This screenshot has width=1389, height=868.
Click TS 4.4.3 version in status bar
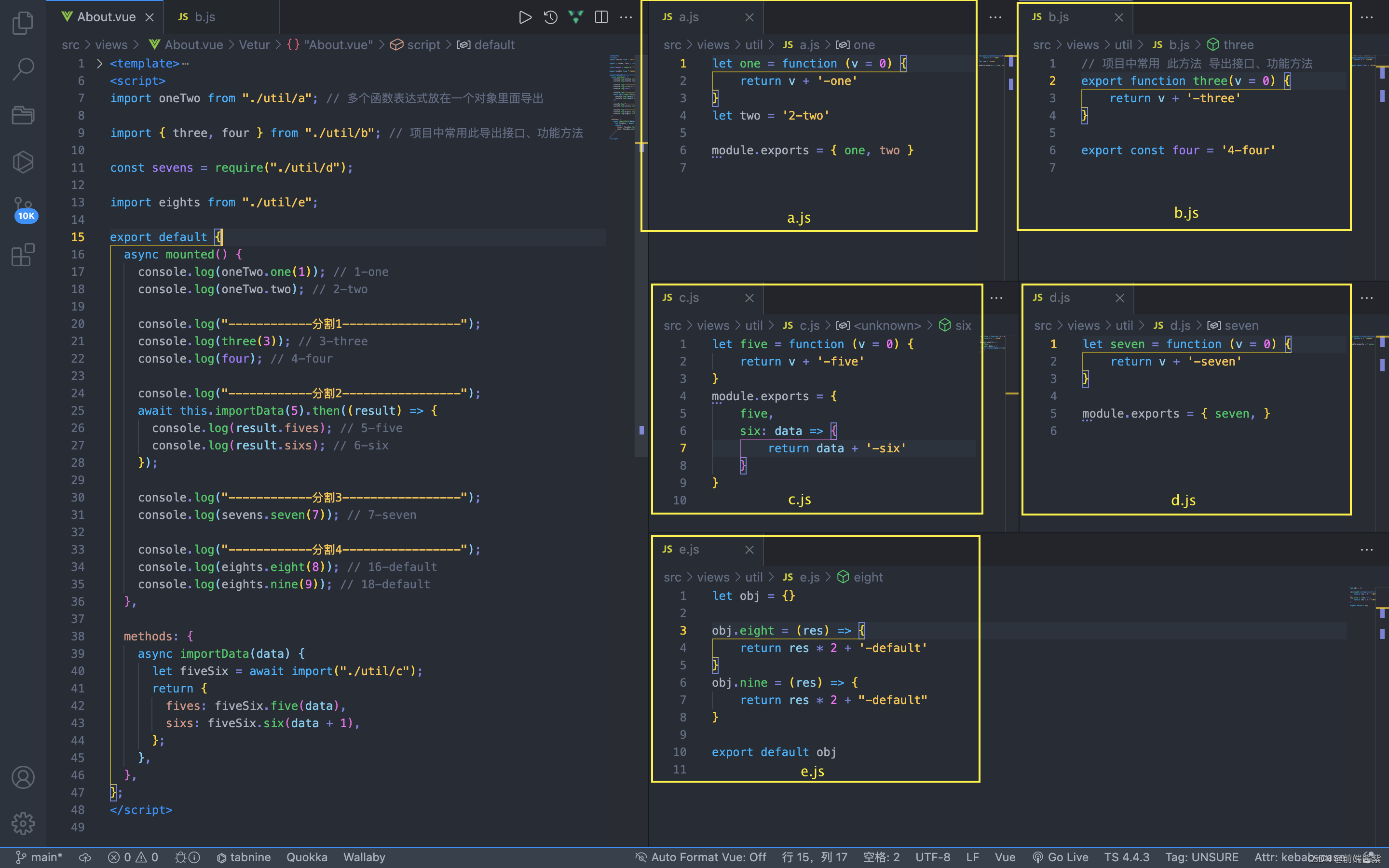1127,857
